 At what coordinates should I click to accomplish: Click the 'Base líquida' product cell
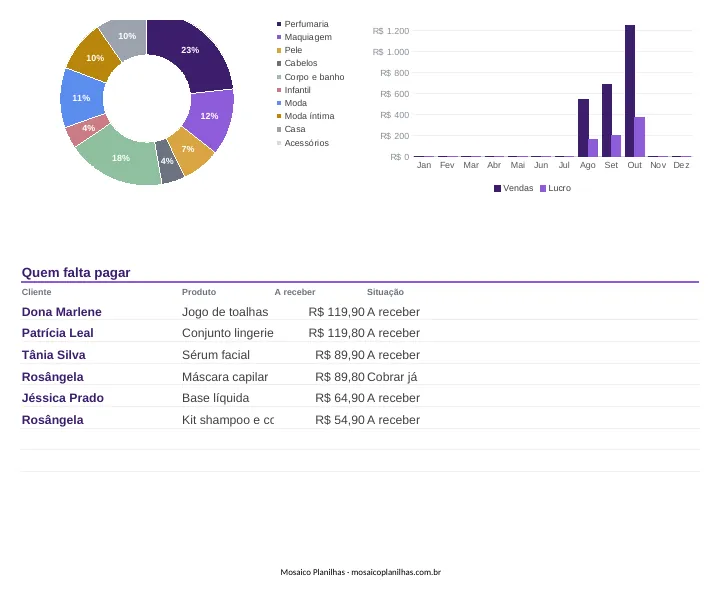pyautogui.click(x=216, y=398)
